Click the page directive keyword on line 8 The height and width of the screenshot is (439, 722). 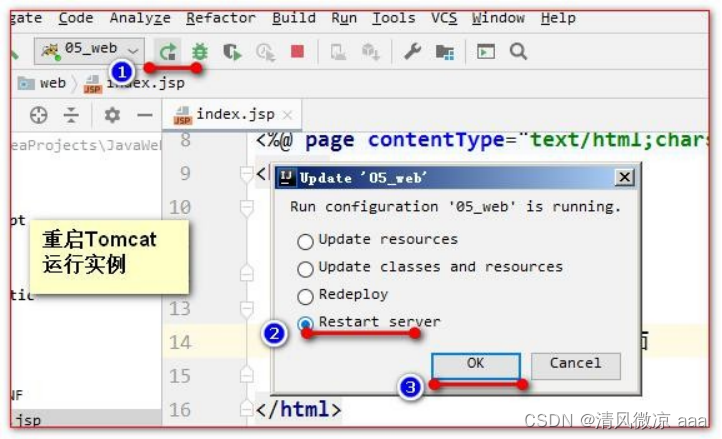pos(330,140)
